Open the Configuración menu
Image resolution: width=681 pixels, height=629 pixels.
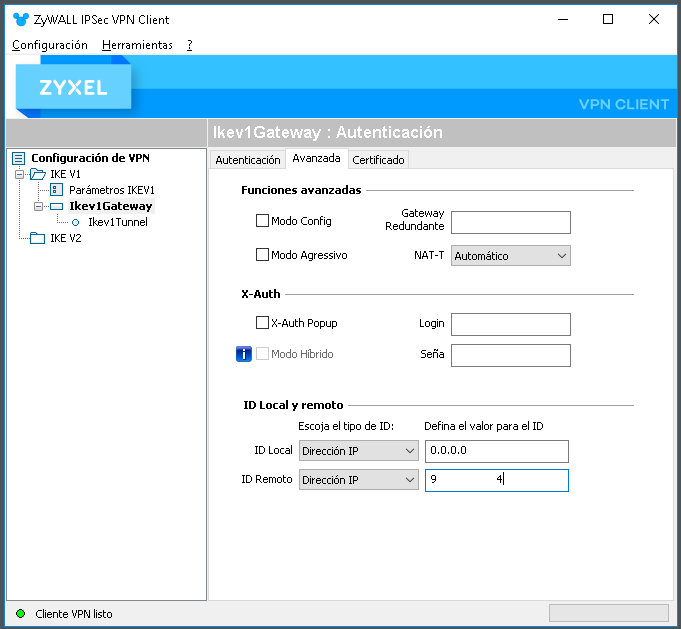tap(50, 45)
